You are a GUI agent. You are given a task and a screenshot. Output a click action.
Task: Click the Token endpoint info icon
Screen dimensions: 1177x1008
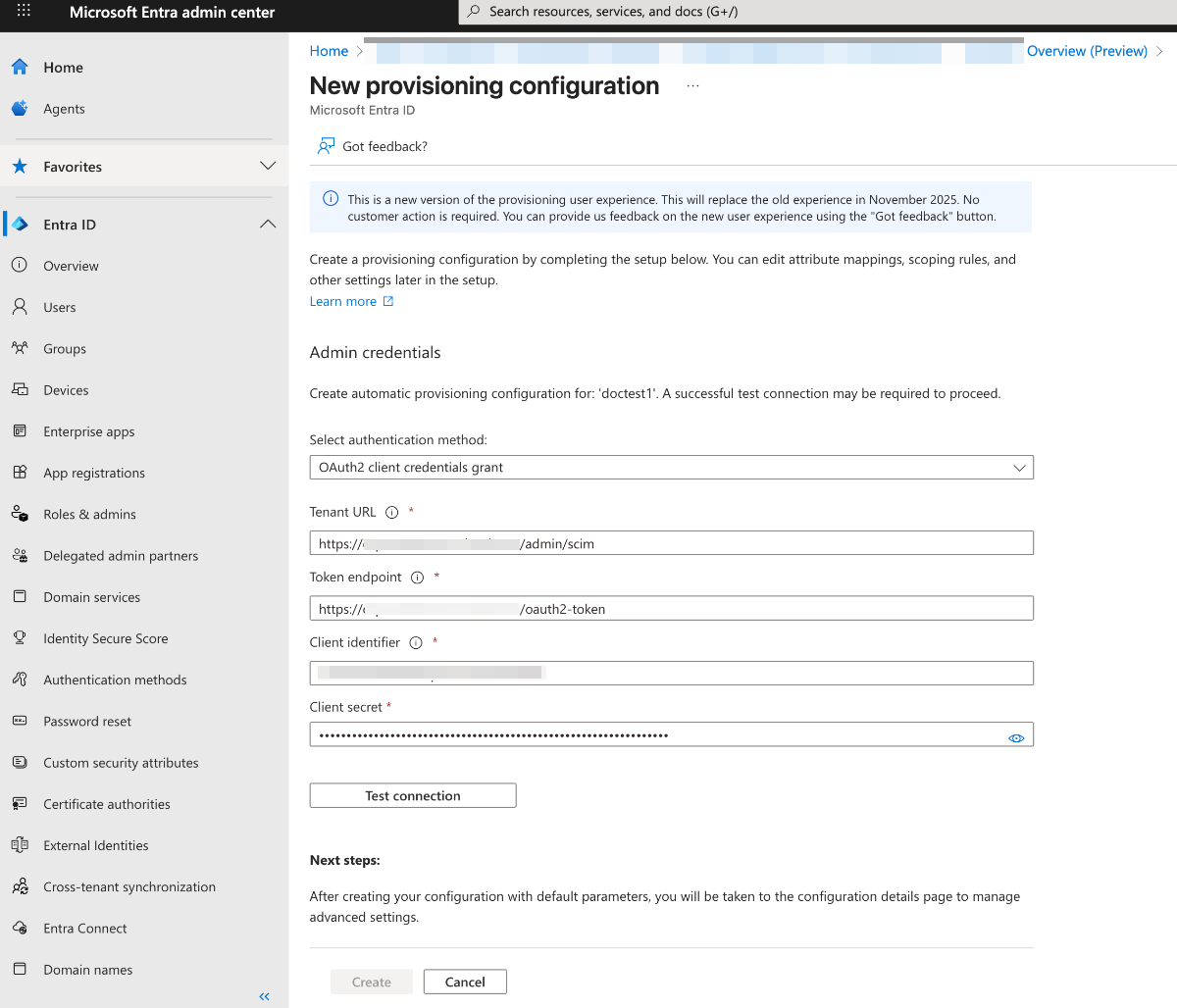417,578
